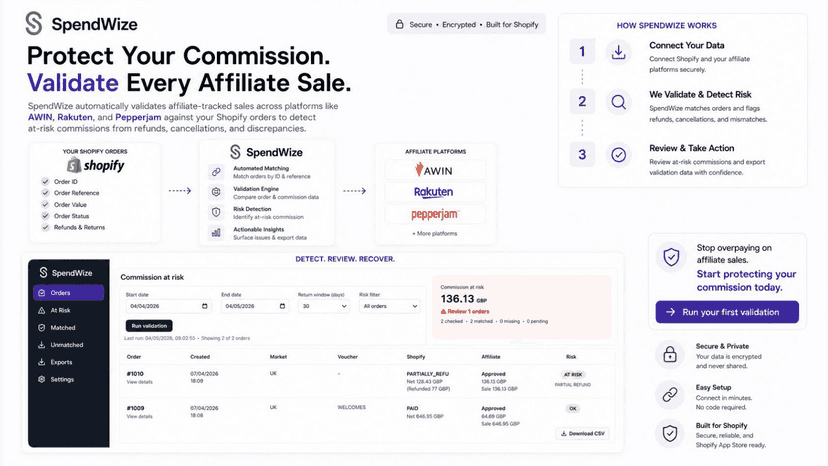Click Run your first validation button
The height and width of the screenshot is (466, 828).
[x=727, y=312]
